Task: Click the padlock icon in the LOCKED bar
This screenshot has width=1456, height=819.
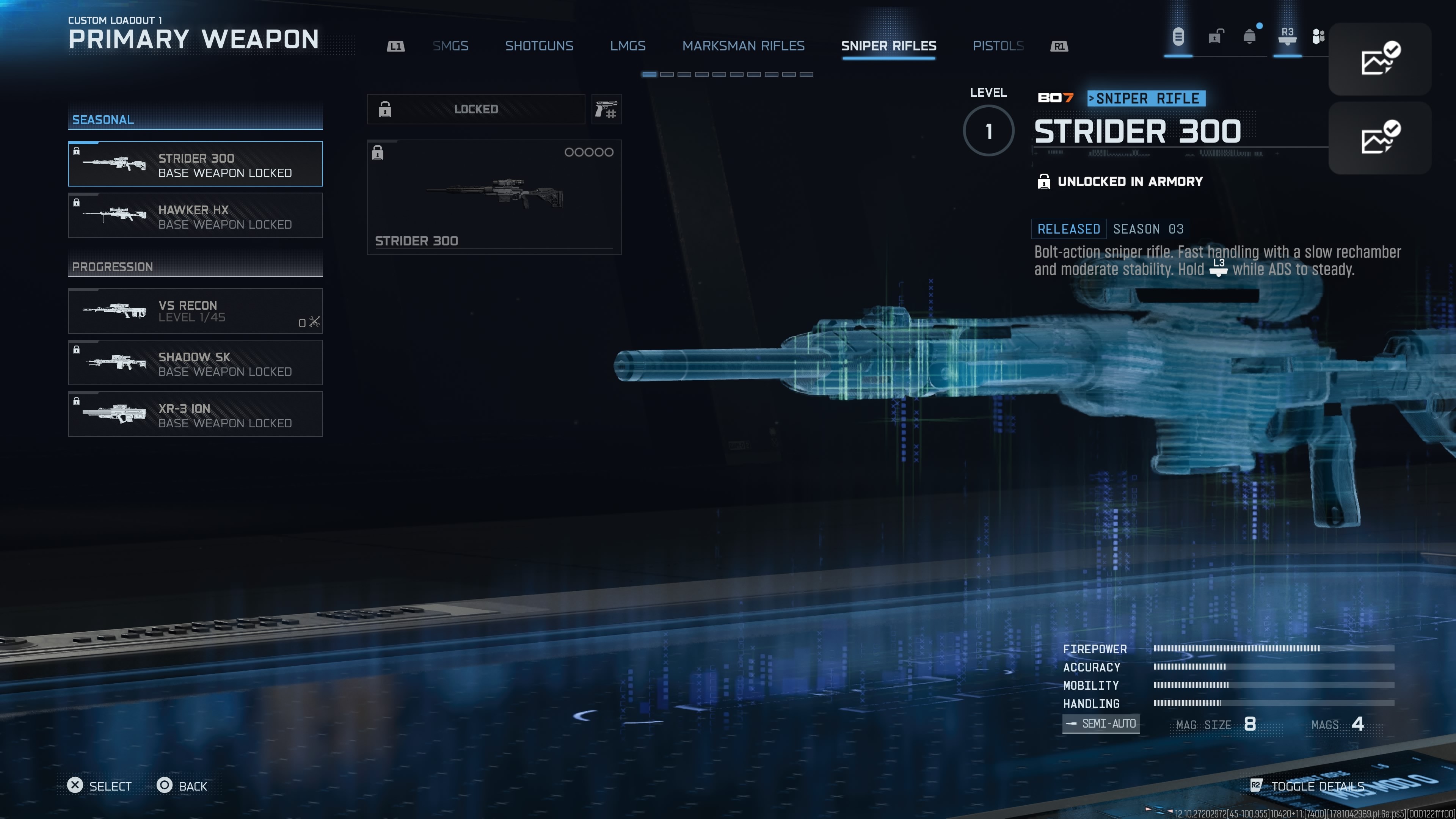Action: tap(385, 109)
